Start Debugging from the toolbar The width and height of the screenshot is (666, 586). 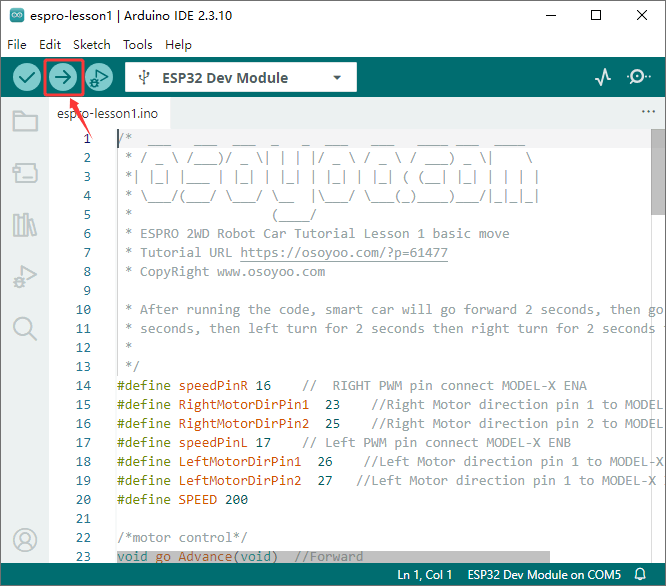pos(99,77)
